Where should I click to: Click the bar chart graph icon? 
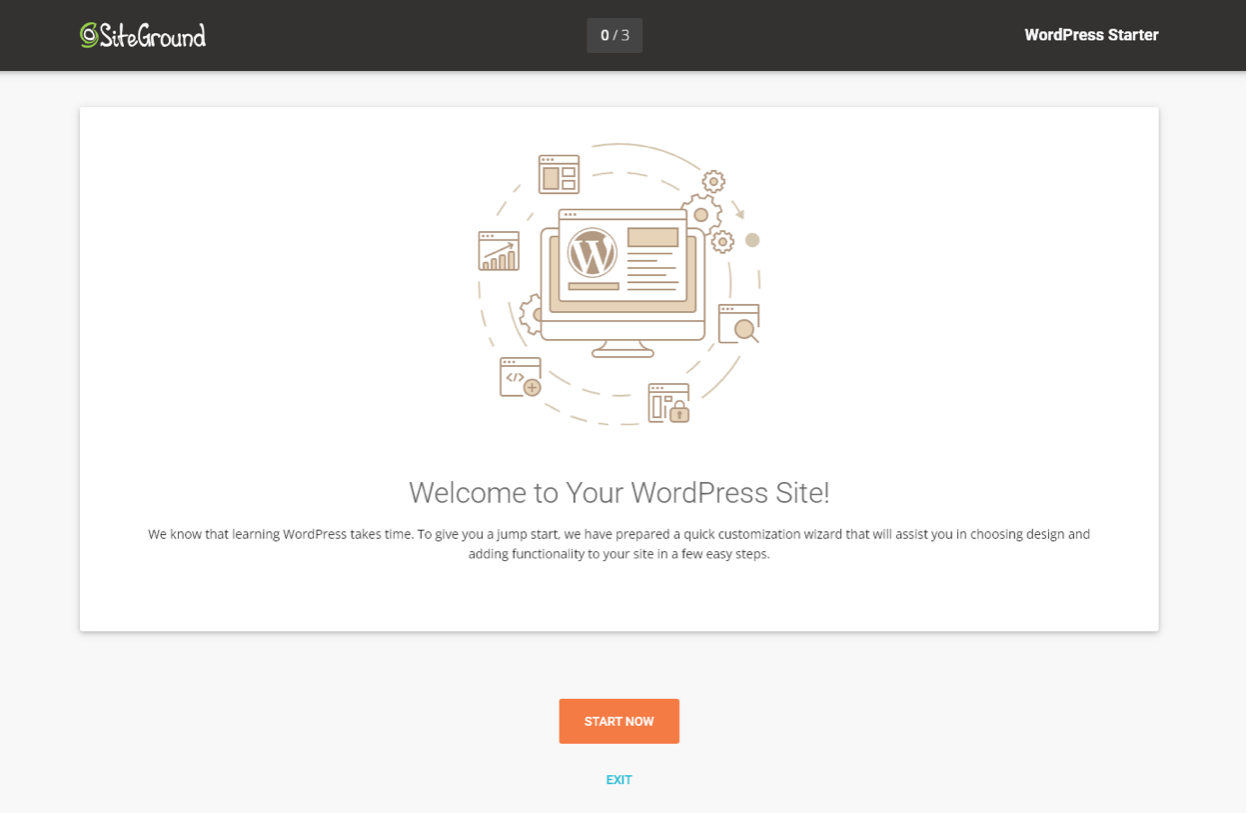pyautogui.click(x=498, y=251)
